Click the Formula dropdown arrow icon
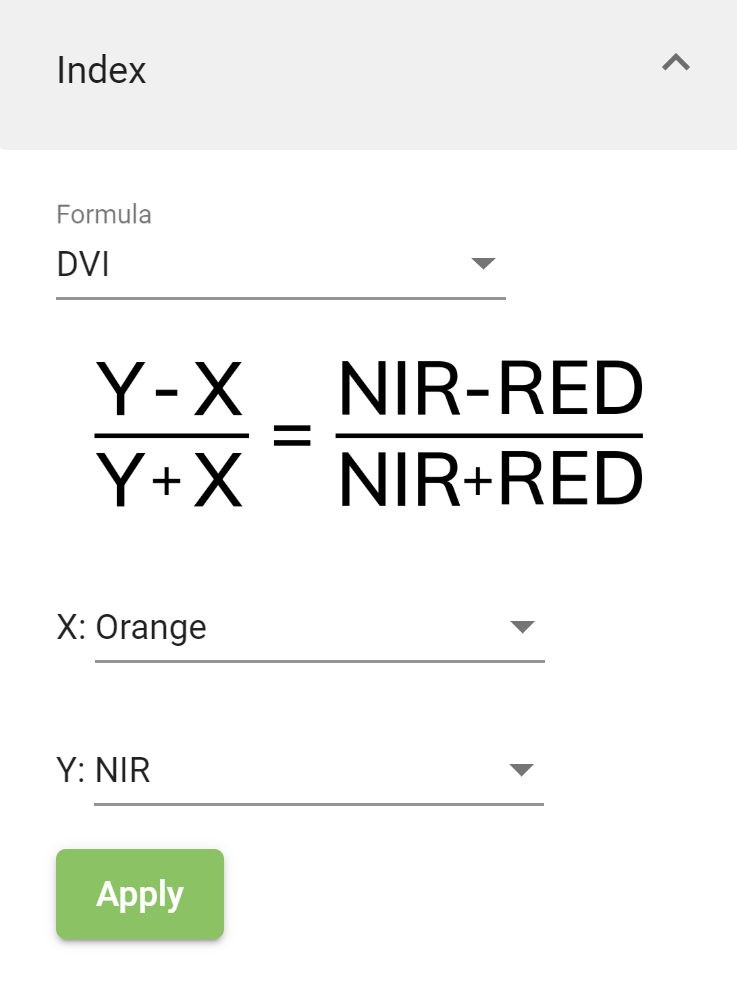 coord(483,263)
